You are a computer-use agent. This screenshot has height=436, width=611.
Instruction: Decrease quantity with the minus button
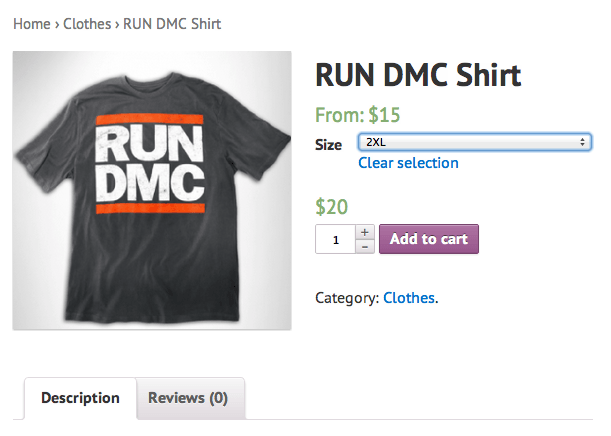[365, 246]
